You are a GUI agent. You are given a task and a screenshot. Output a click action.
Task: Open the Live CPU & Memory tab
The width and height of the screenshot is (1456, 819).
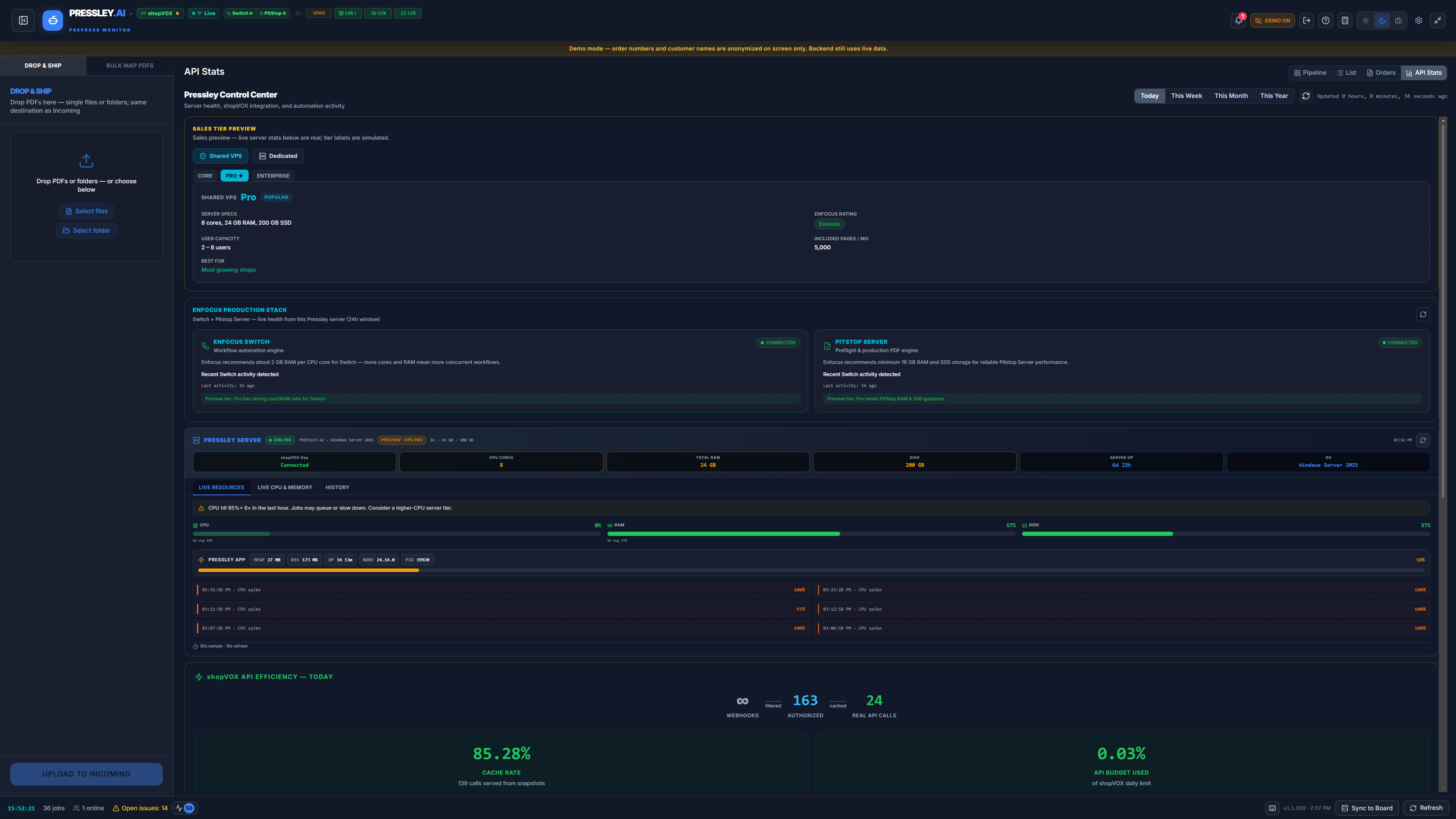coord(284,487)
